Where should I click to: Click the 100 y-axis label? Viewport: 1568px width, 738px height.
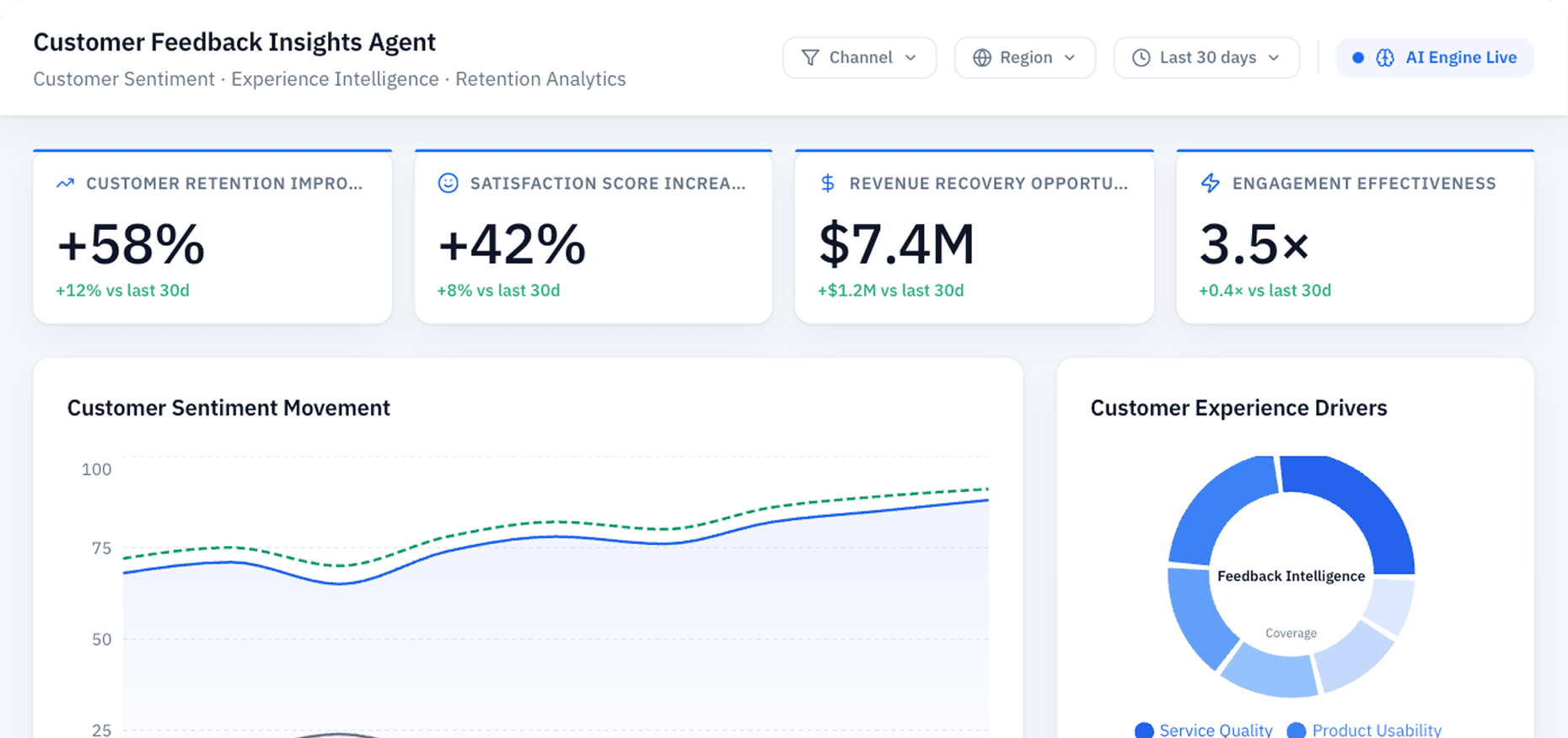(x=96, y=469)
